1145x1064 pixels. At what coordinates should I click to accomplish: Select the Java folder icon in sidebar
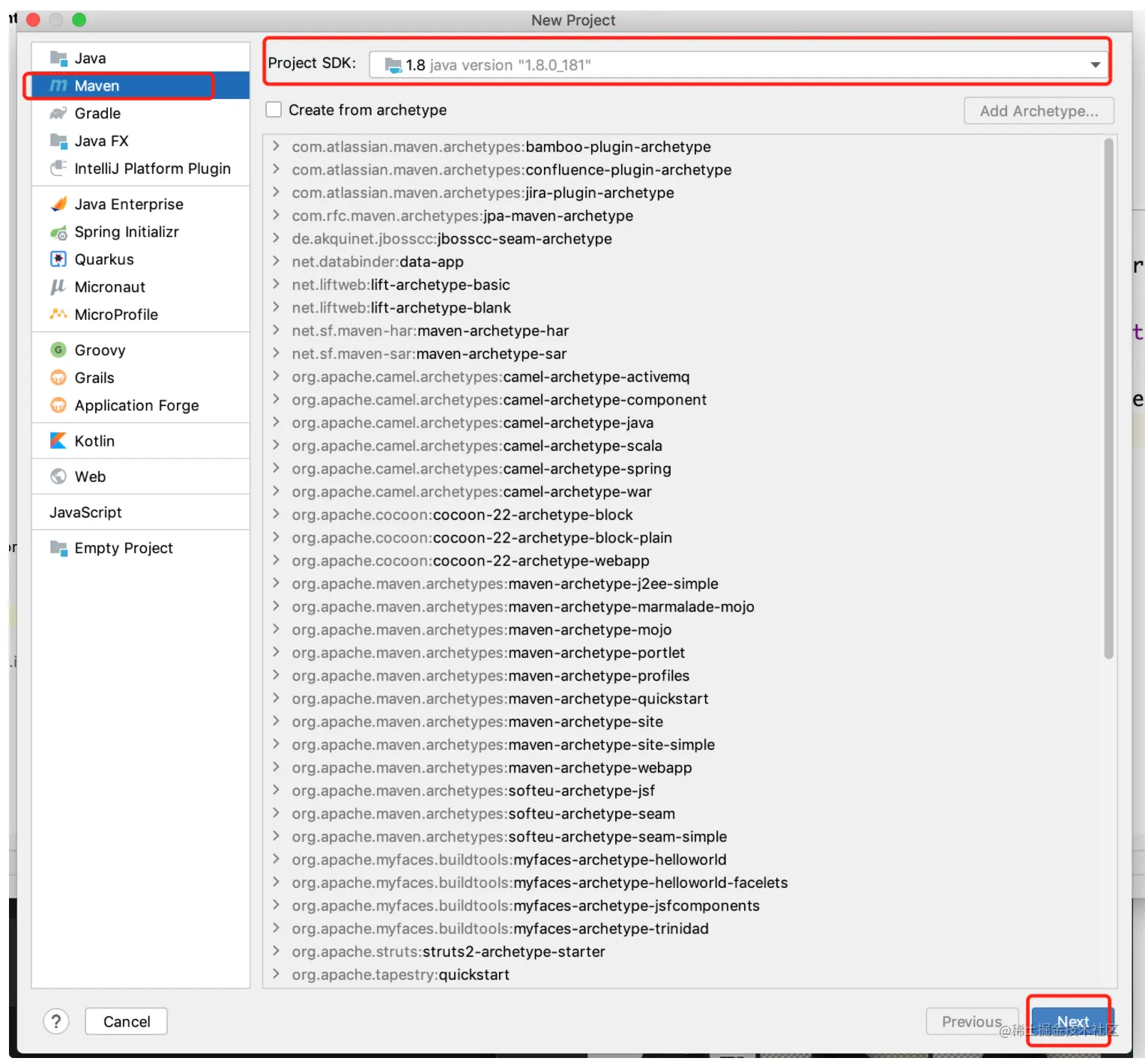coord(58,58)
